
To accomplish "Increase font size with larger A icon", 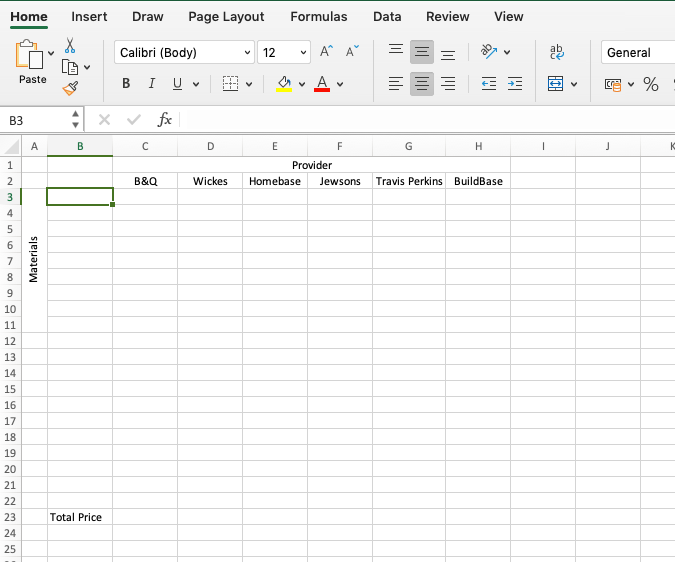I will pos(326,52).
